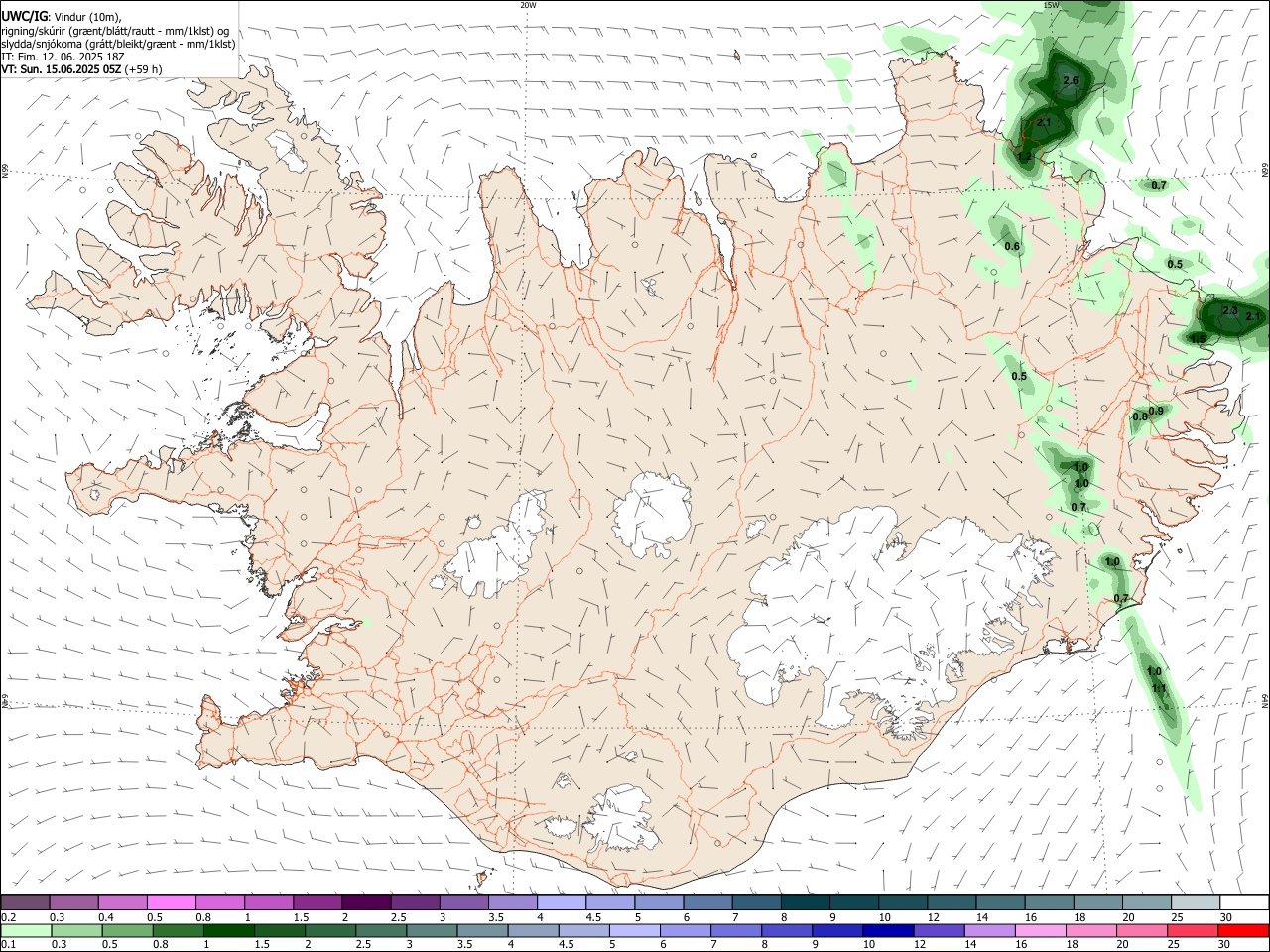Viewport: 1270px width, 952px height.
Task: Pick the dark purple swatch labeled 2 in upper scale
Action: (365, 903)
